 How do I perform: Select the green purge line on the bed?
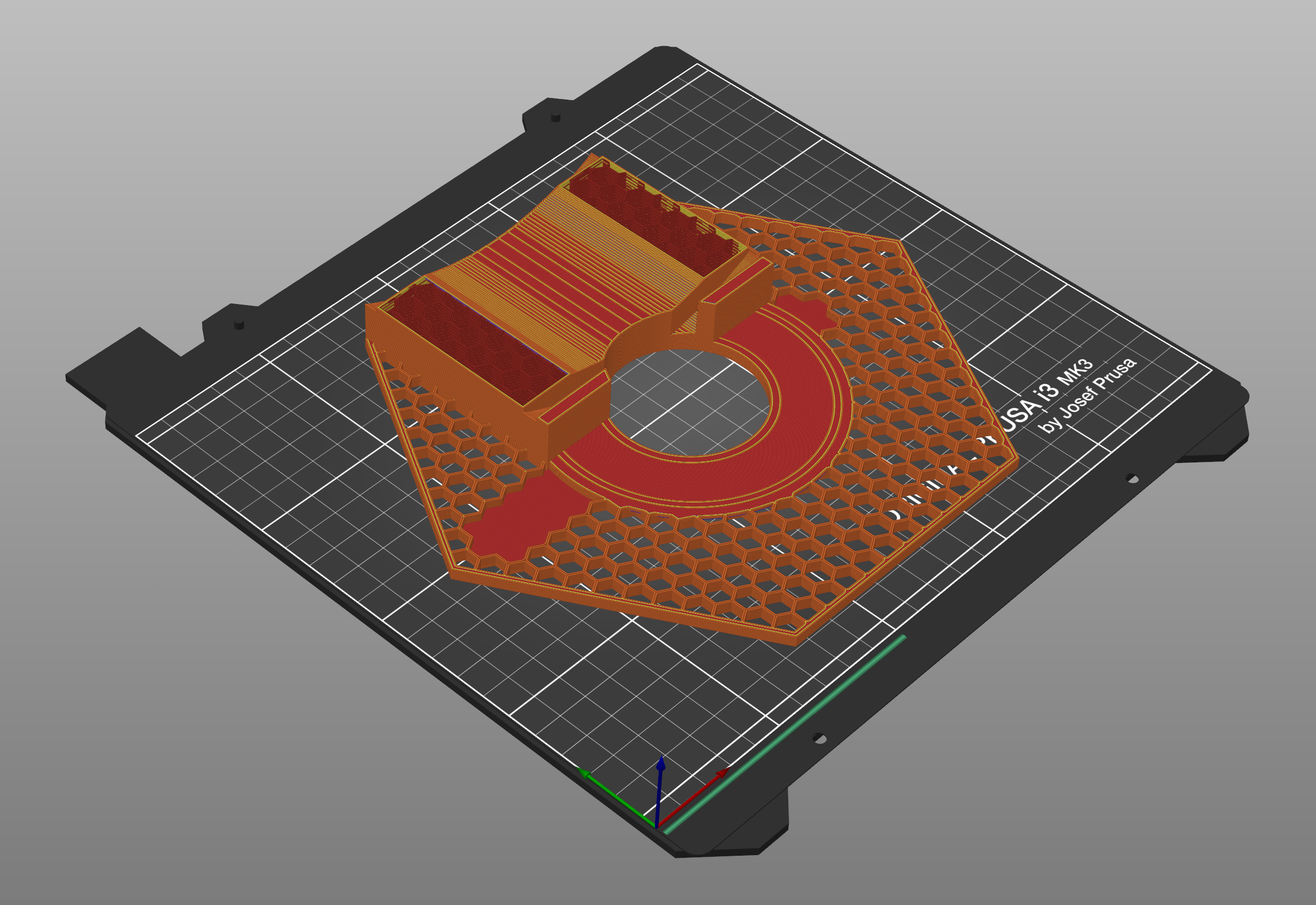(x=785, y=735)
